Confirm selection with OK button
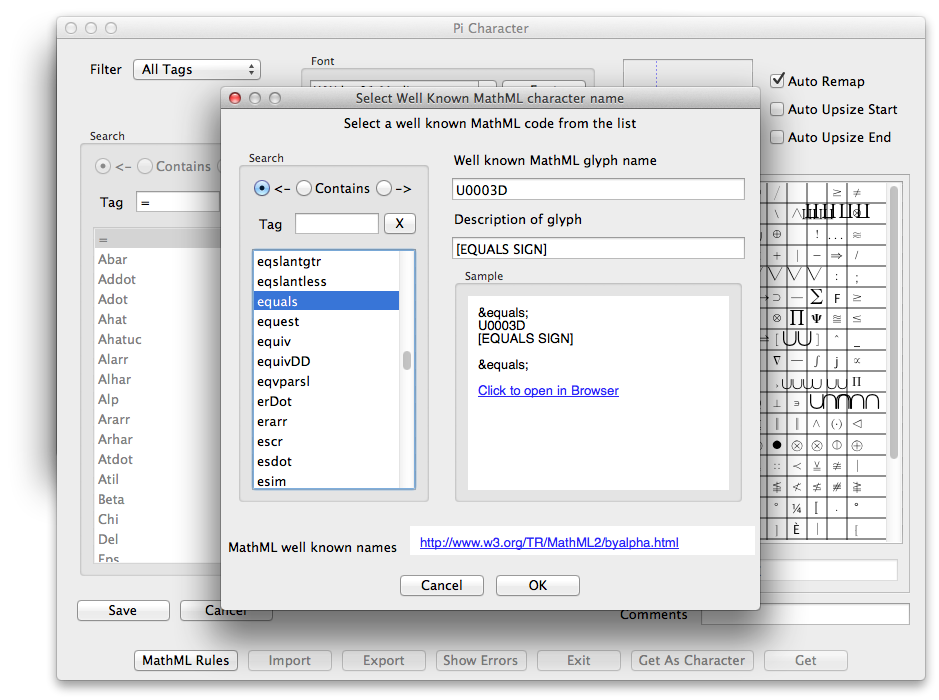Viewport: 939px width, 700px height. (537, 585)
